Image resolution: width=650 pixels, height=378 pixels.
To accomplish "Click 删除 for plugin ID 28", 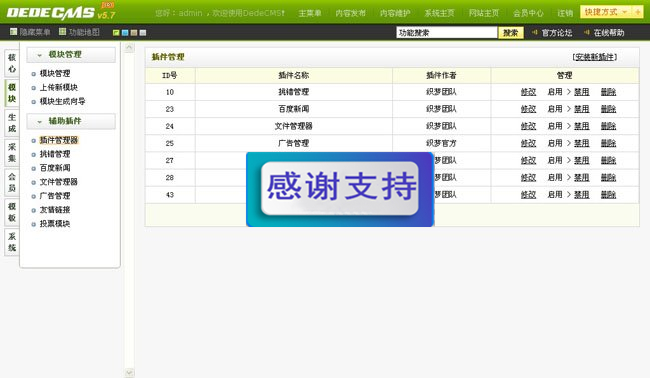I will coord(608,177).
